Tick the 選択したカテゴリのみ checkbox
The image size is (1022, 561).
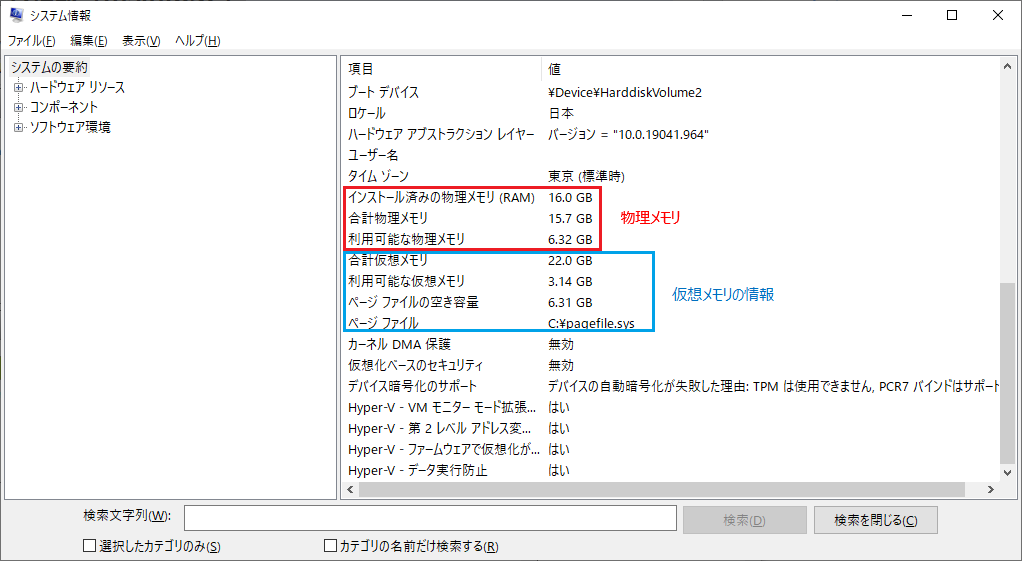pyautogui.click(x=89, y=545)
